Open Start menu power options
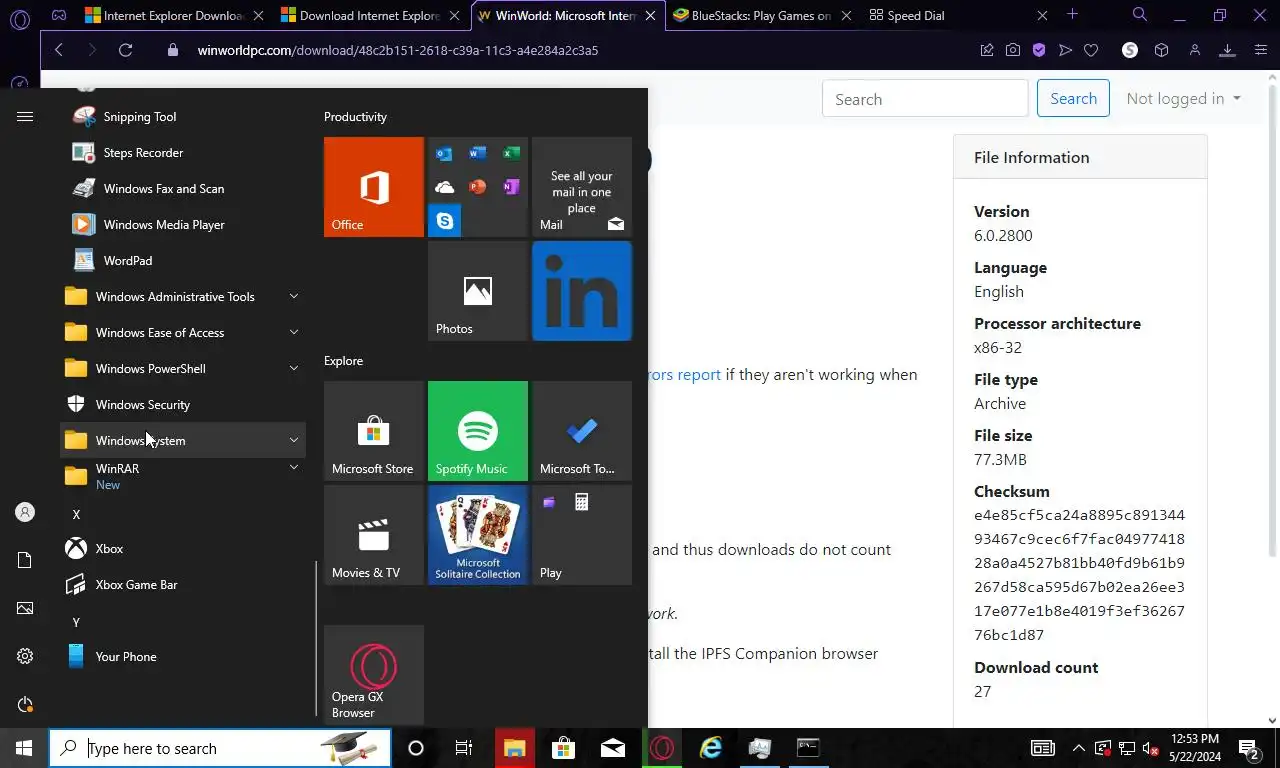Image resolution: width=1280 pixels, height=768 pixels. pos(25,705)
